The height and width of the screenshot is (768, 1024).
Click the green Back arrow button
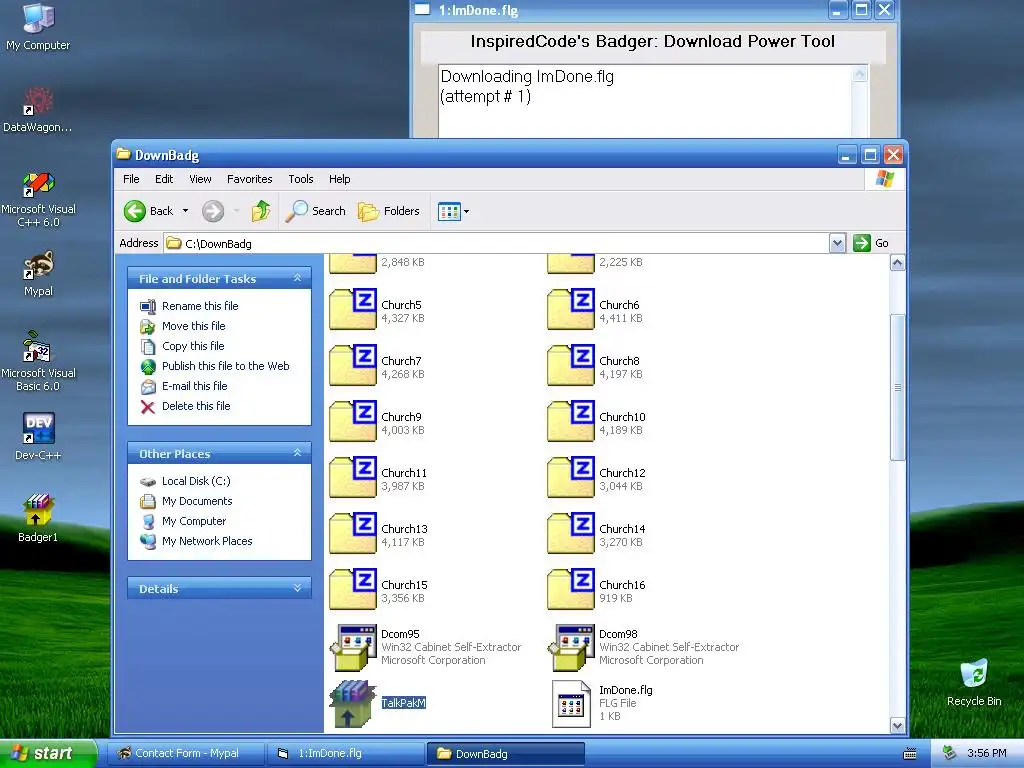pos(135,211)
